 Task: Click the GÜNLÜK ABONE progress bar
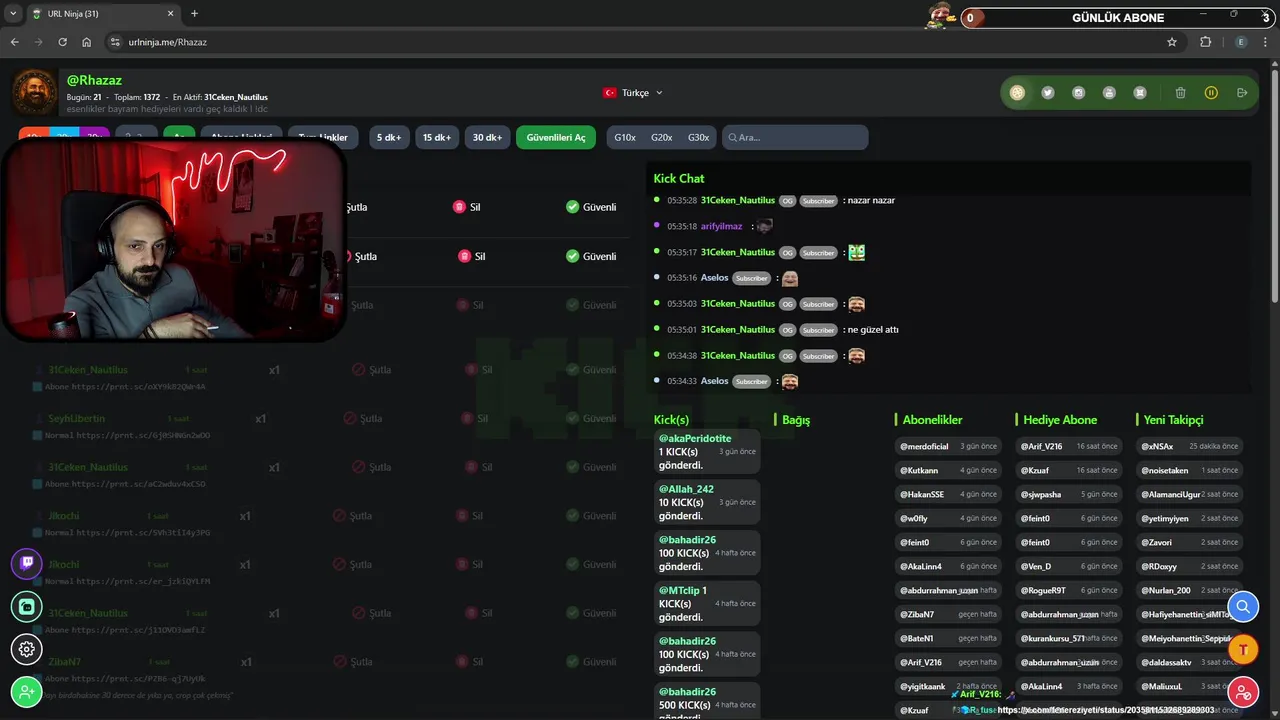pos(1118,18)
